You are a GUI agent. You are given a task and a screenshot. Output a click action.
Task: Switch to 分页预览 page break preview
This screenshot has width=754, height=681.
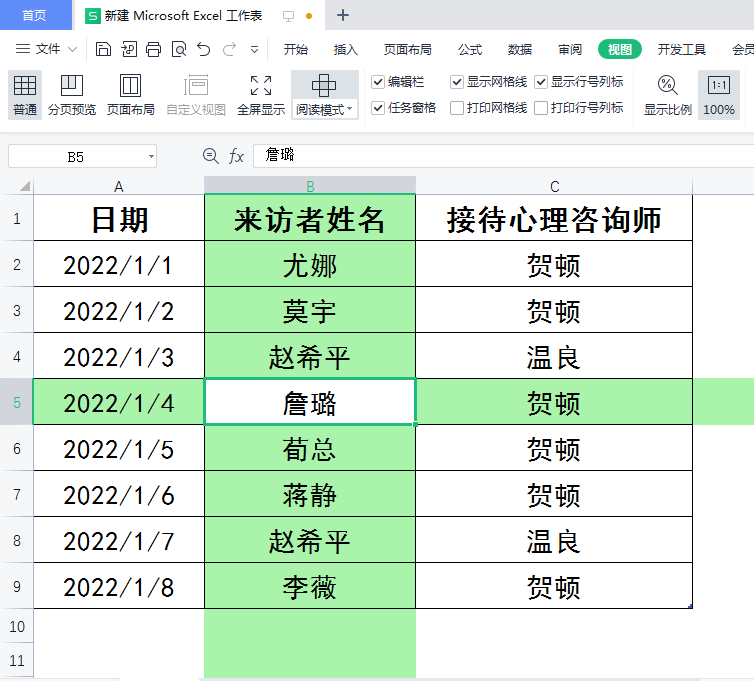(72, 95)
